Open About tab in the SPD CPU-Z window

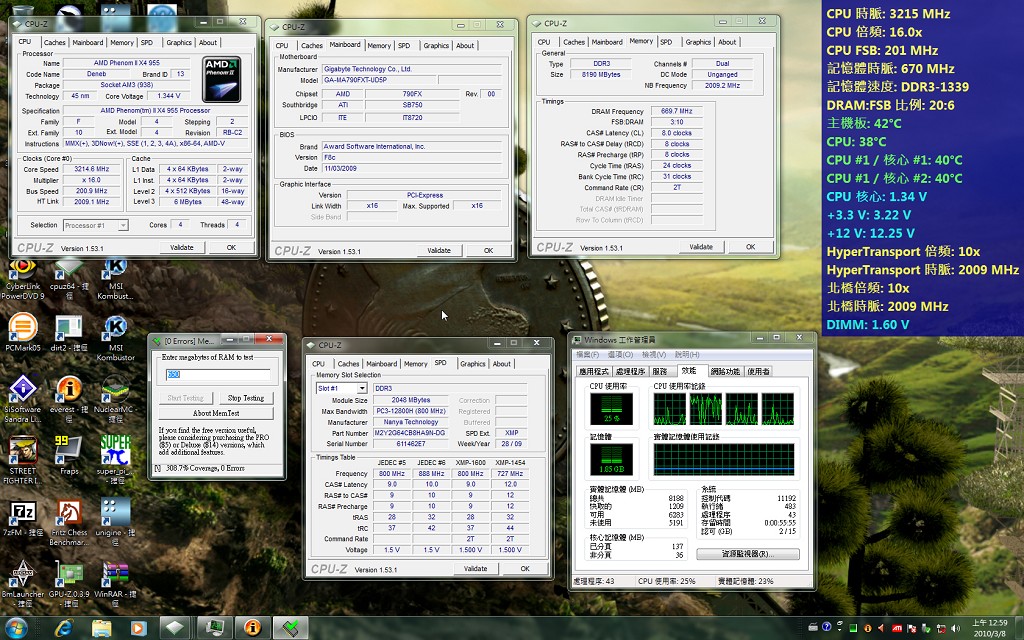(x=502, y=364)
